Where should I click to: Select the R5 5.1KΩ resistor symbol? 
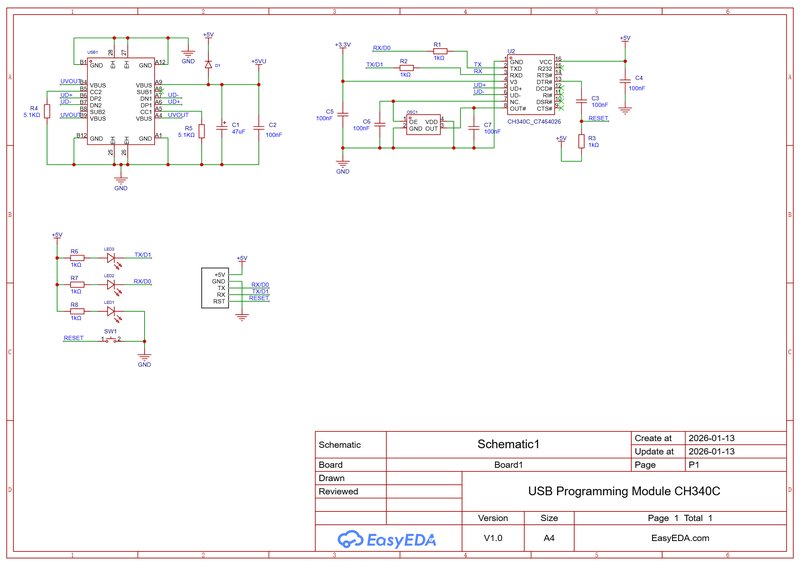pos(202,132)
